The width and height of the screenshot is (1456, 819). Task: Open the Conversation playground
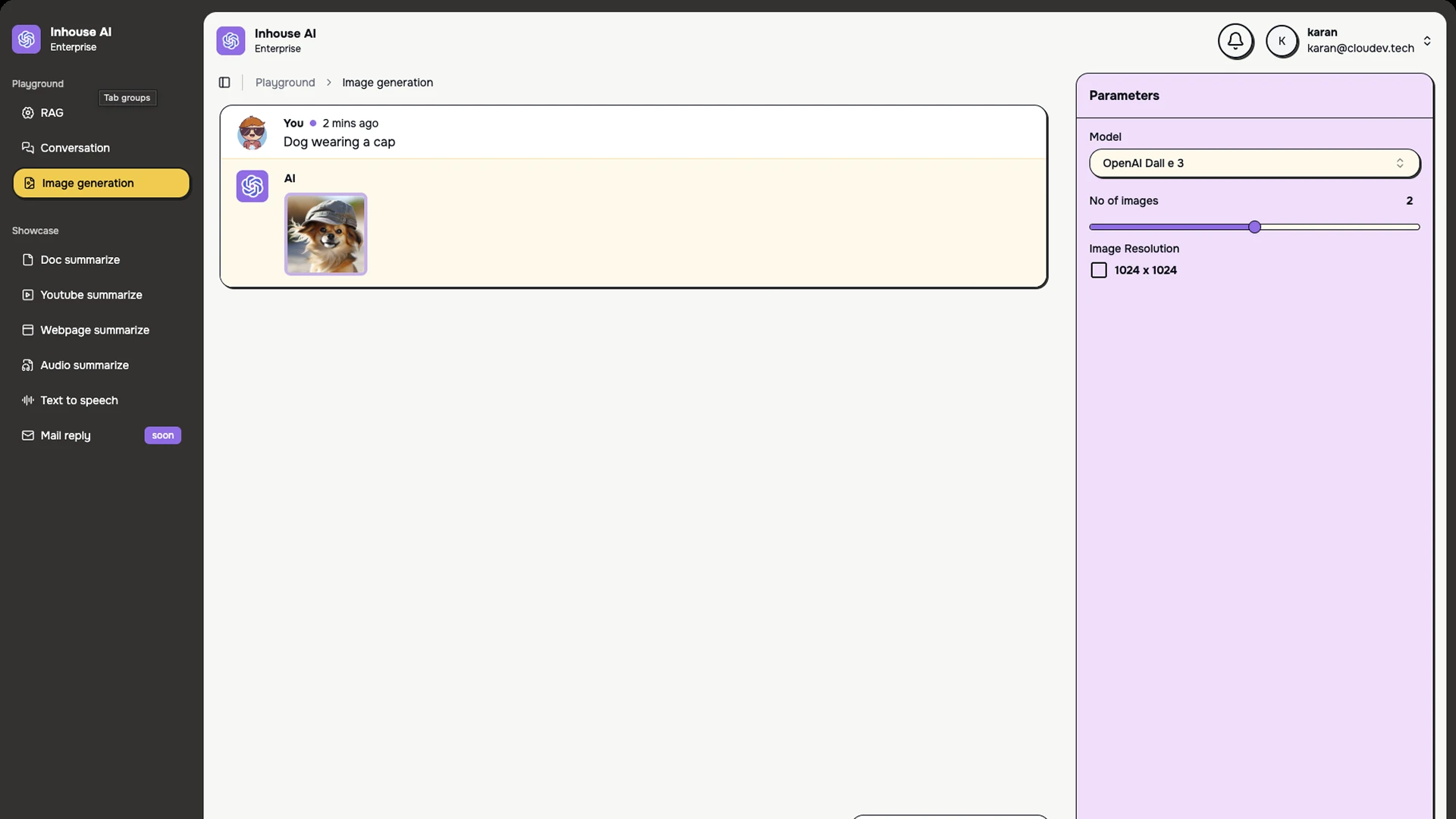click(101, 148)
